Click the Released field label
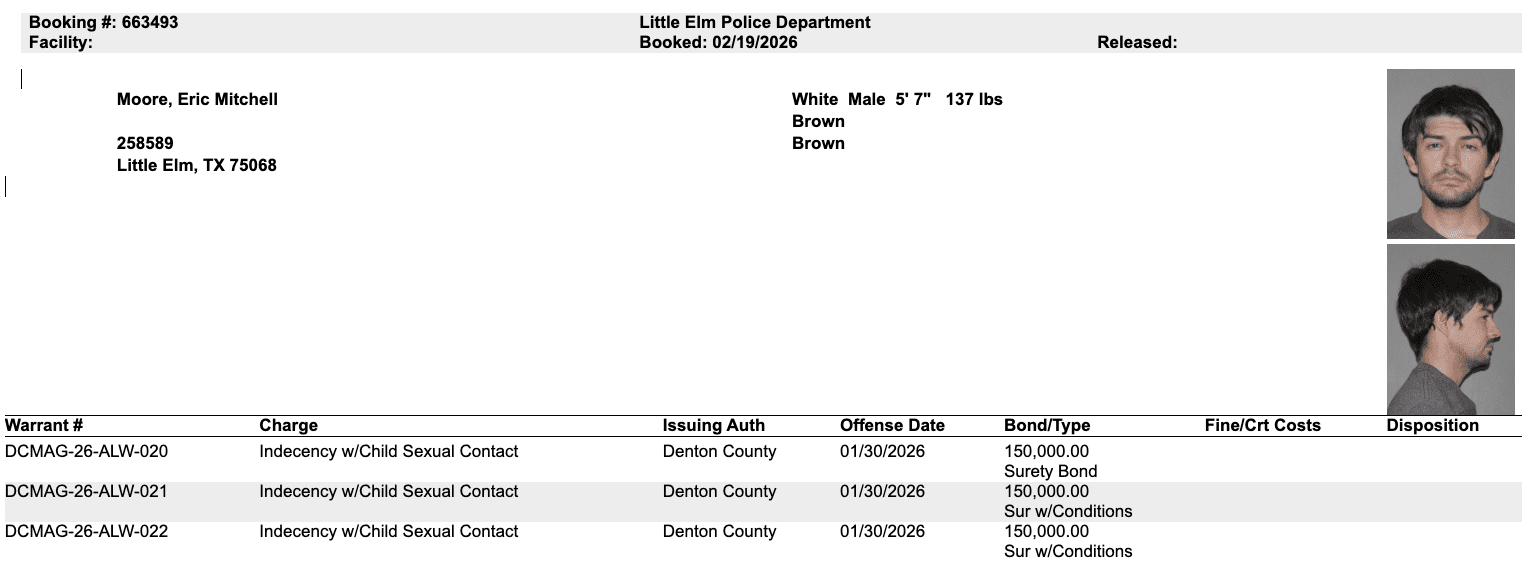Image resolution: width=1522 pixels, height=588 pixels. [1137, 42]
